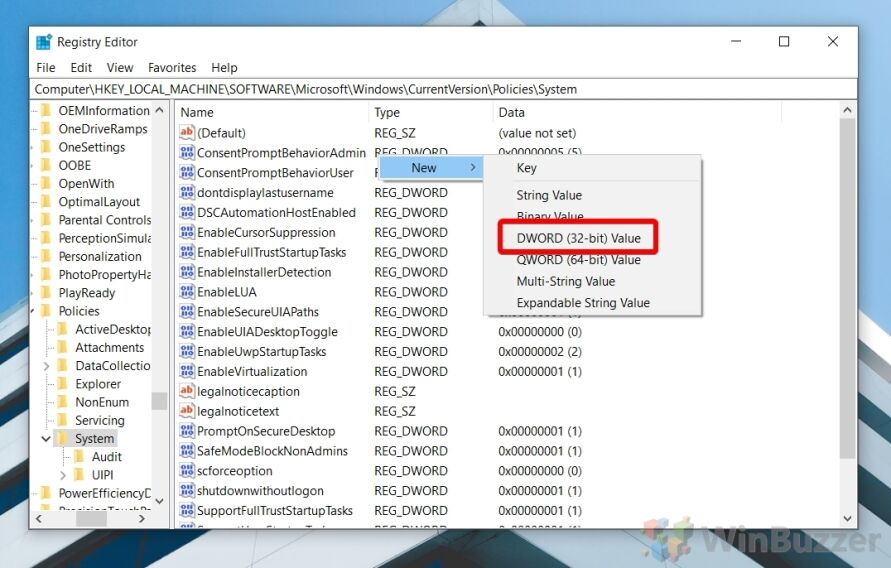
Task: Click the Registry Editor app icon in title bar
Action: point(43,42)
